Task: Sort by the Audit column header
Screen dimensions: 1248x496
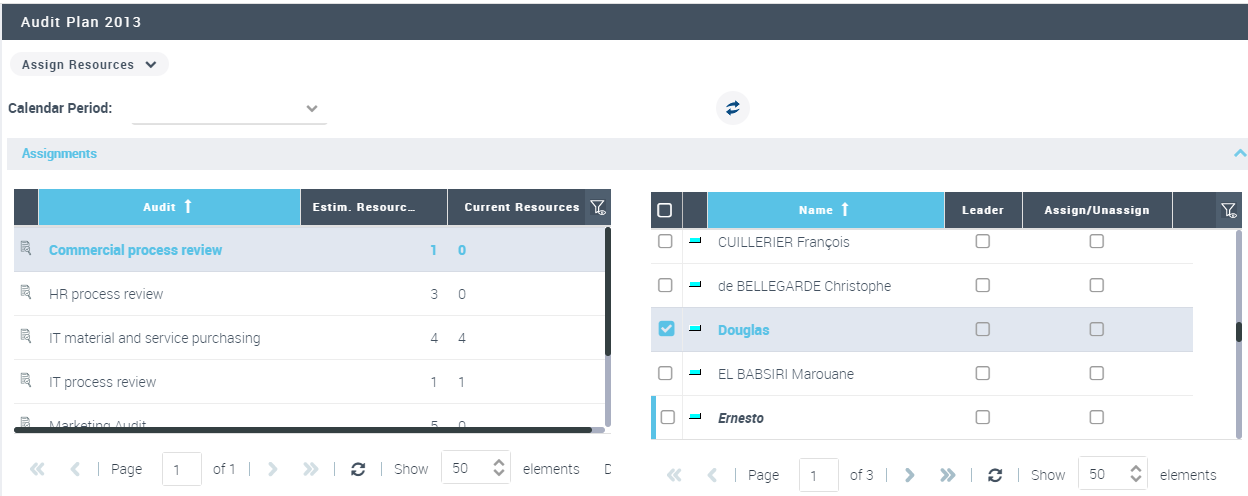Action: 168,207
